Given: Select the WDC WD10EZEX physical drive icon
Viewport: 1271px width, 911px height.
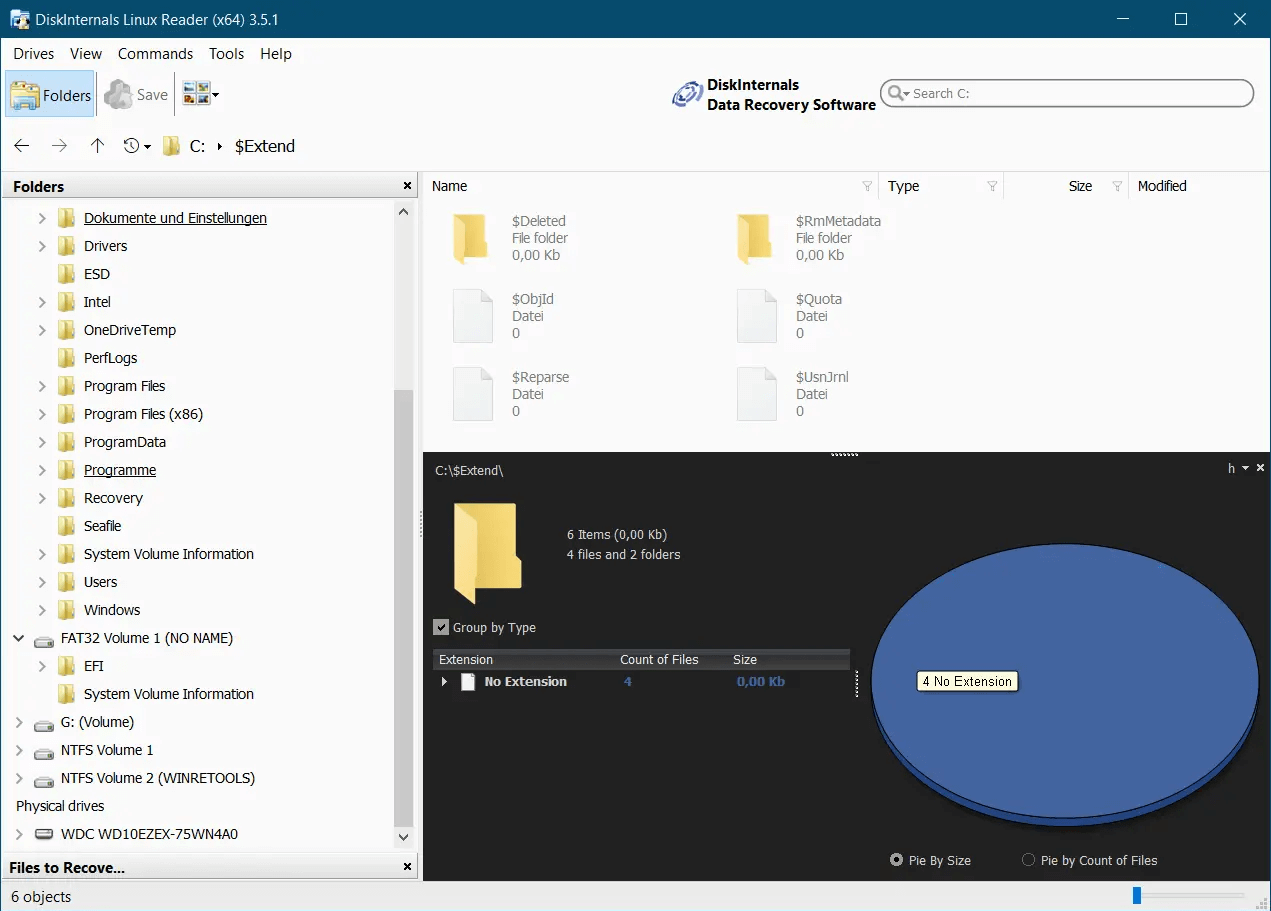Looking at the screenshot, I should click(x=45, y=834).
